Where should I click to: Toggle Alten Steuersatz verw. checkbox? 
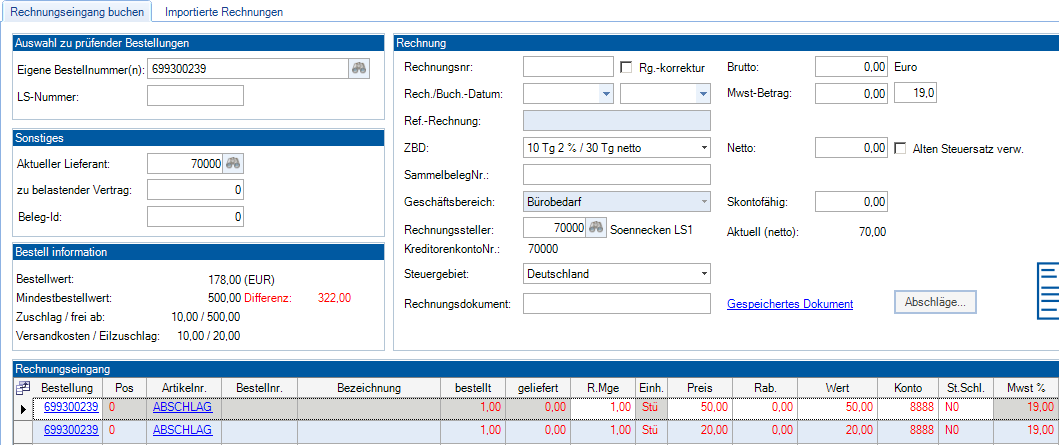(x=899, y=148)
